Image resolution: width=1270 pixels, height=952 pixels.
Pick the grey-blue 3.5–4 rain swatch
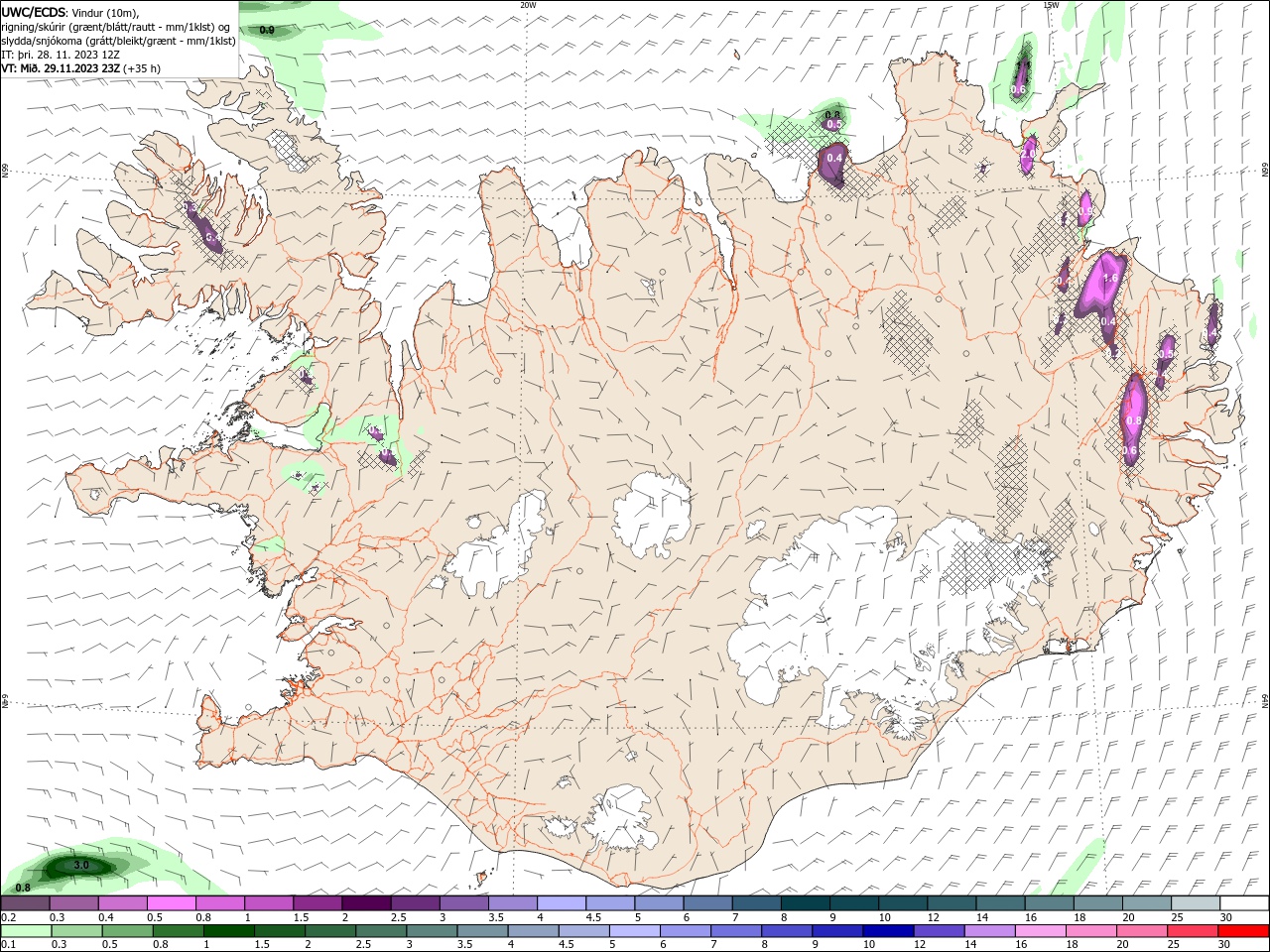482,931
